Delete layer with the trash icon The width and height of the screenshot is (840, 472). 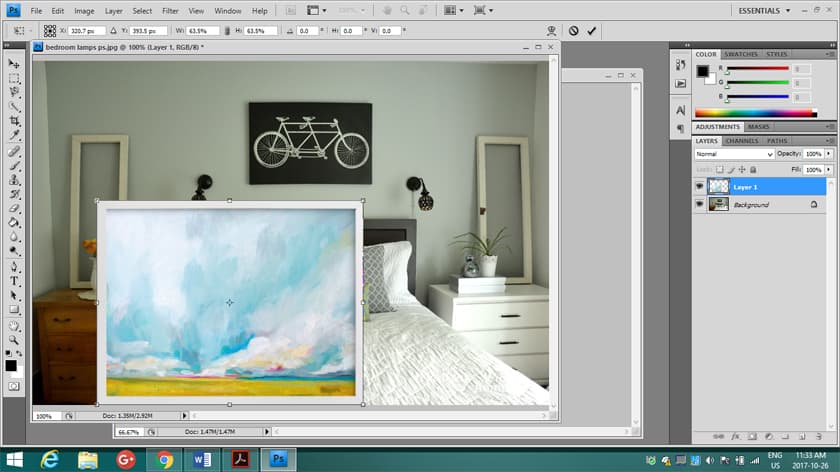point(819,437)
